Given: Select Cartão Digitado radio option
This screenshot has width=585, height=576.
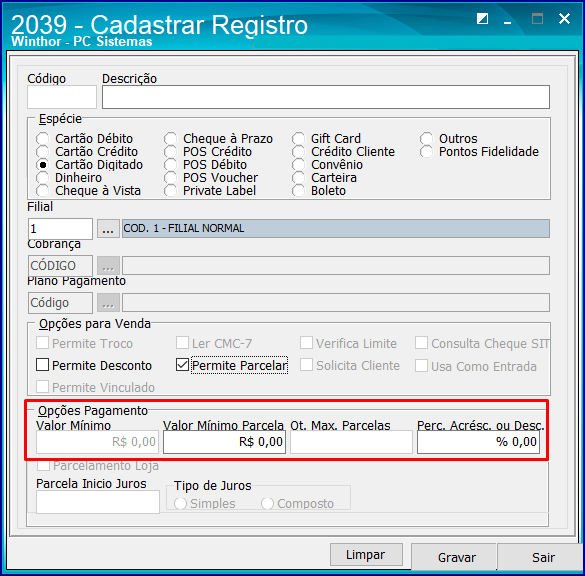Looking at the screenshot, I should [x=43, y=165].
